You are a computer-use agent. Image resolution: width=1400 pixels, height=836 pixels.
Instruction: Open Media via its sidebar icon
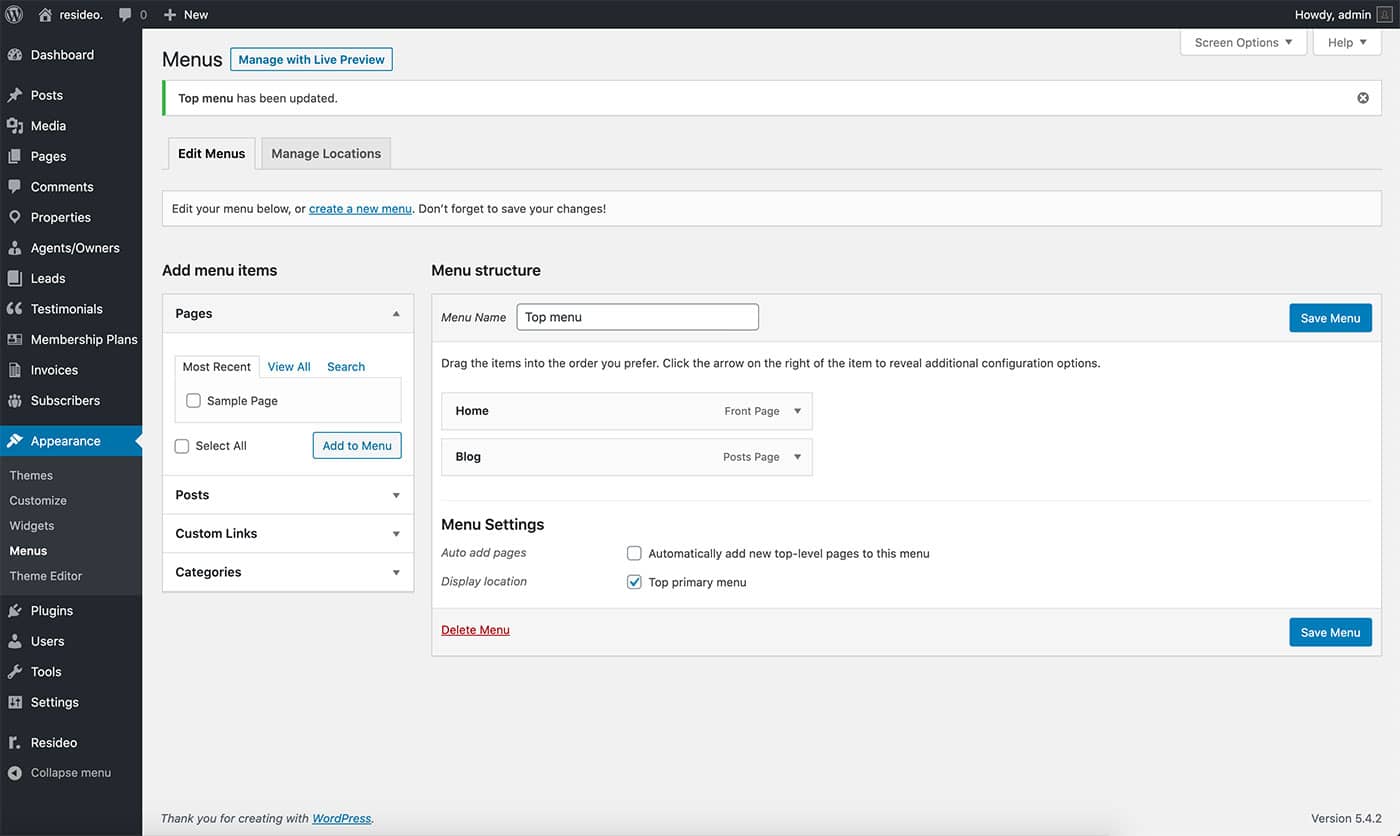tap(15, 126)
